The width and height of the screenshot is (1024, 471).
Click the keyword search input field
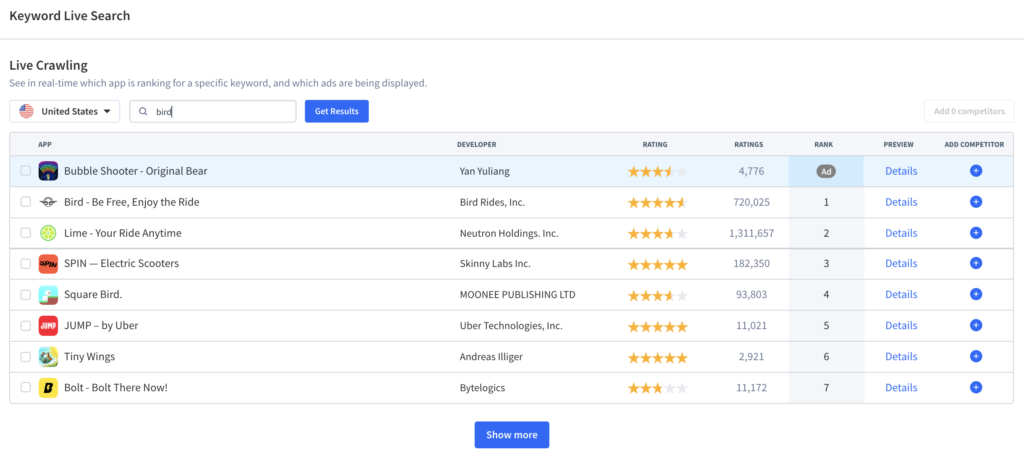coord(213,111)
